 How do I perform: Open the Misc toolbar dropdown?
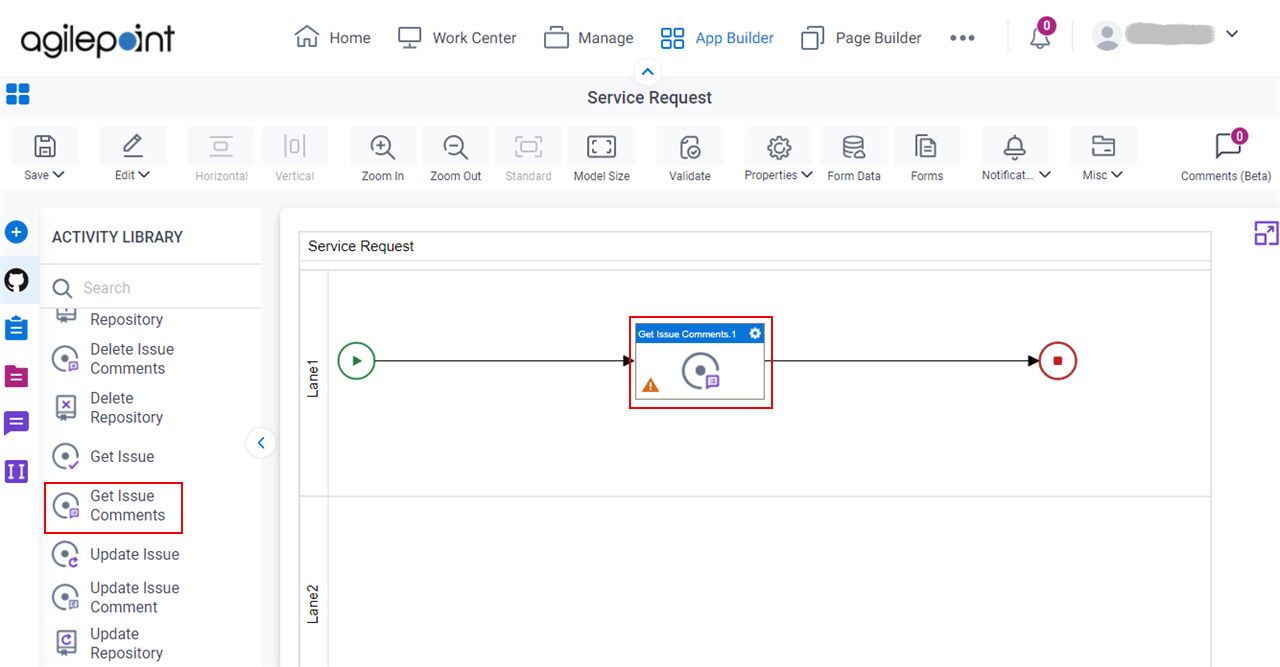tap(1103, 156)
